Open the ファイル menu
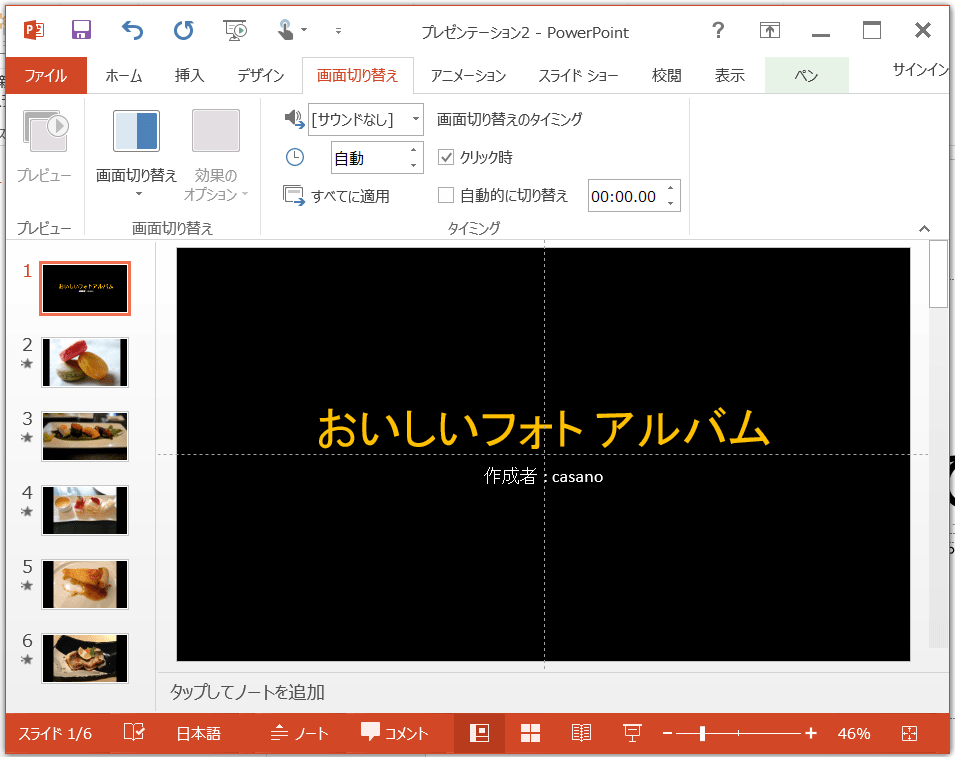The width and height of the screenshot is (955, 757). tap(46, 75)
